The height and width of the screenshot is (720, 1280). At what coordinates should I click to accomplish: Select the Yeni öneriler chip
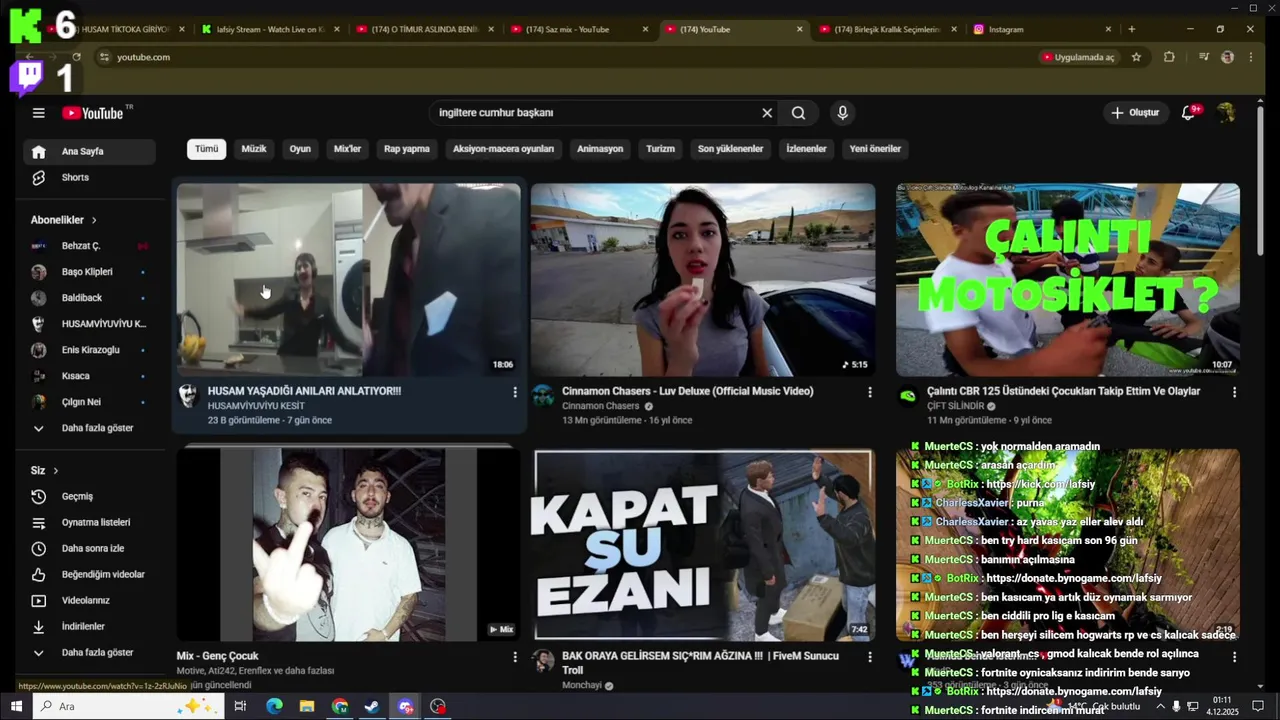point(875,149)
